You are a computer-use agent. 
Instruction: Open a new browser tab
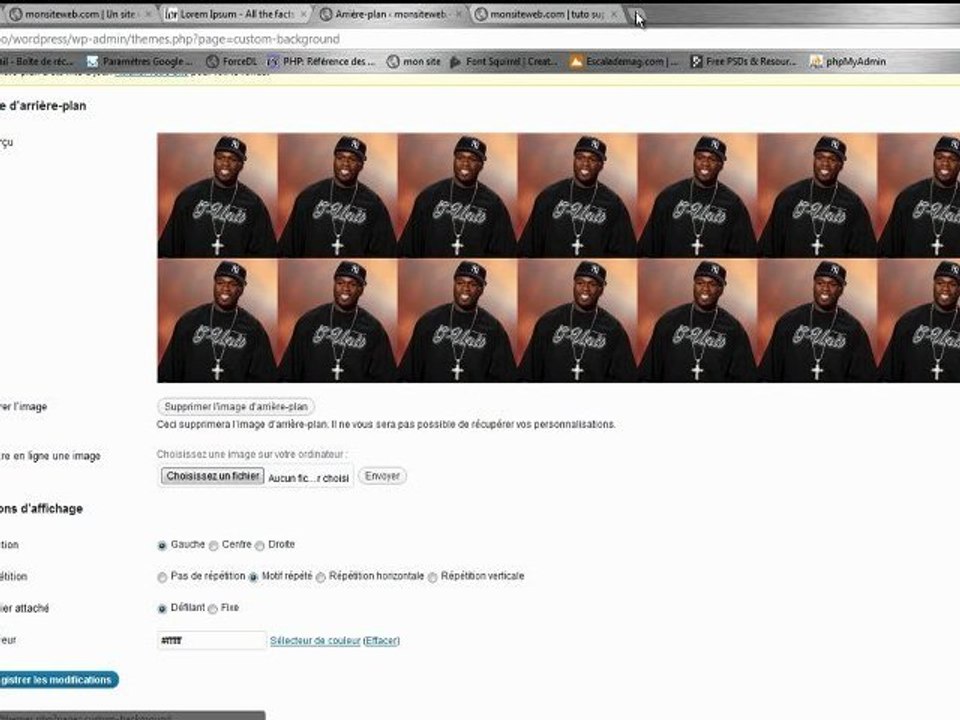click(637, 15)
